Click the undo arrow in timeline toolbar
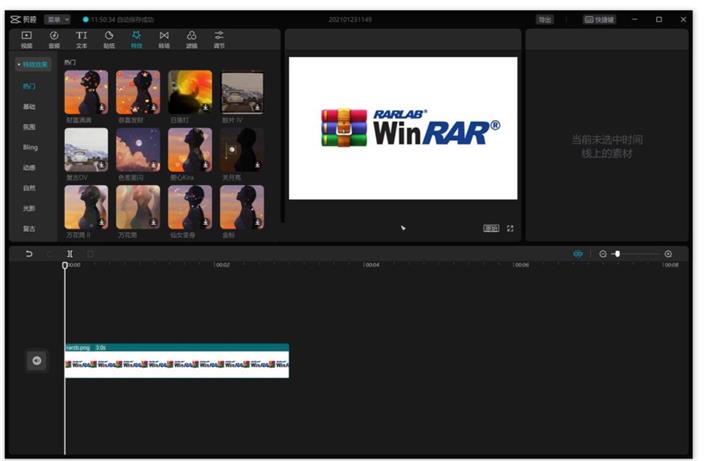Screen dimensions: 728x461 (29, 253)
